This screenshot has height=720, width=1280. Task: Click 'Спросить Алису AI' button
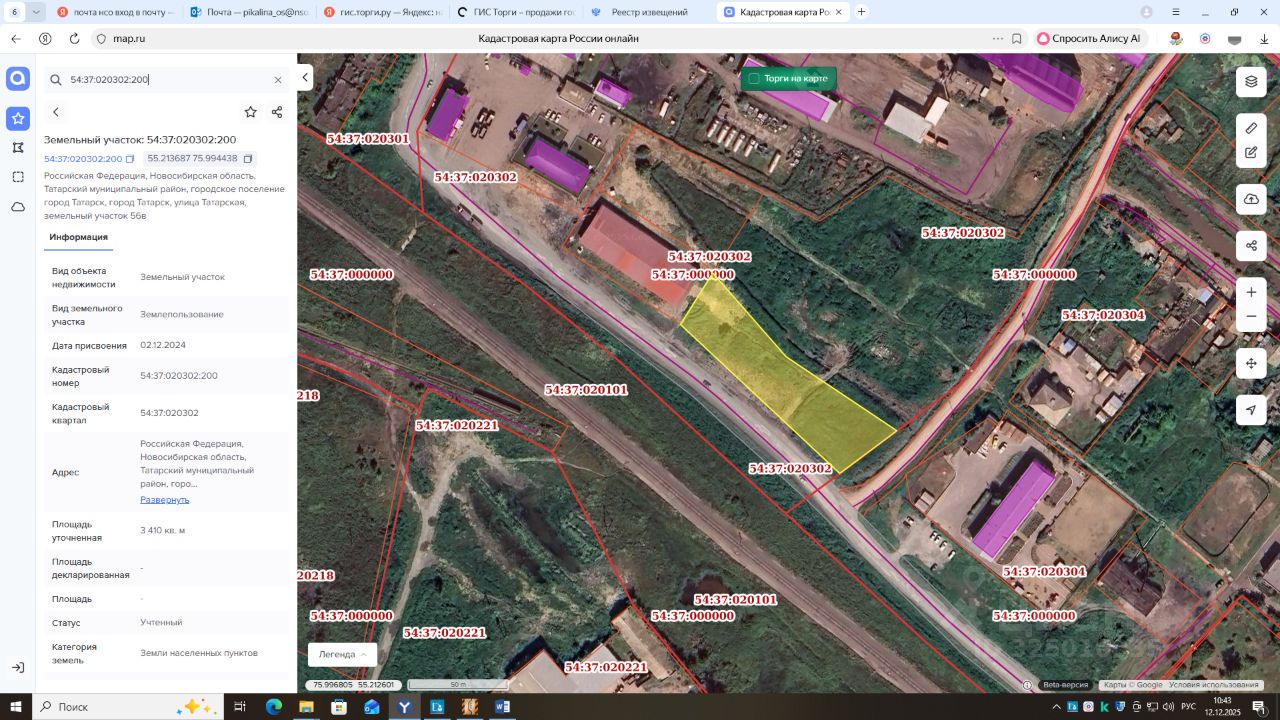point(1090,39)
